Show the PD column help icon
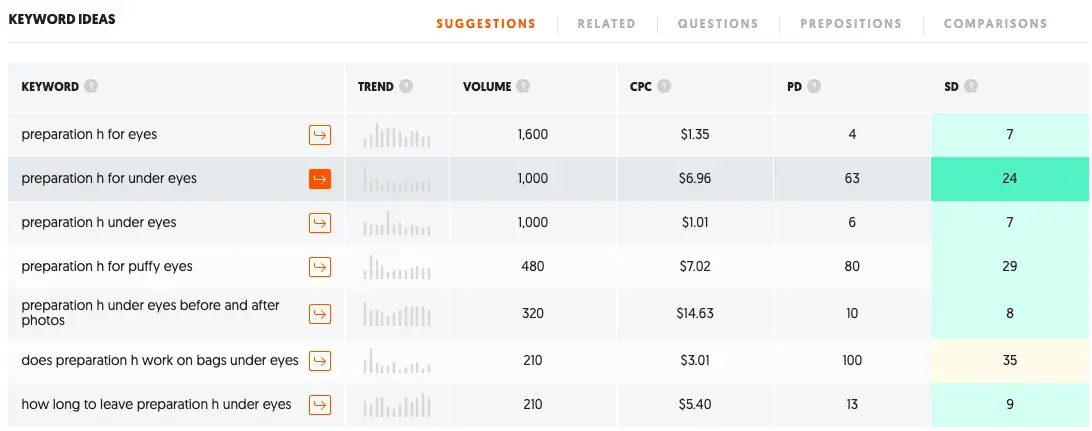 coord(813,87)
